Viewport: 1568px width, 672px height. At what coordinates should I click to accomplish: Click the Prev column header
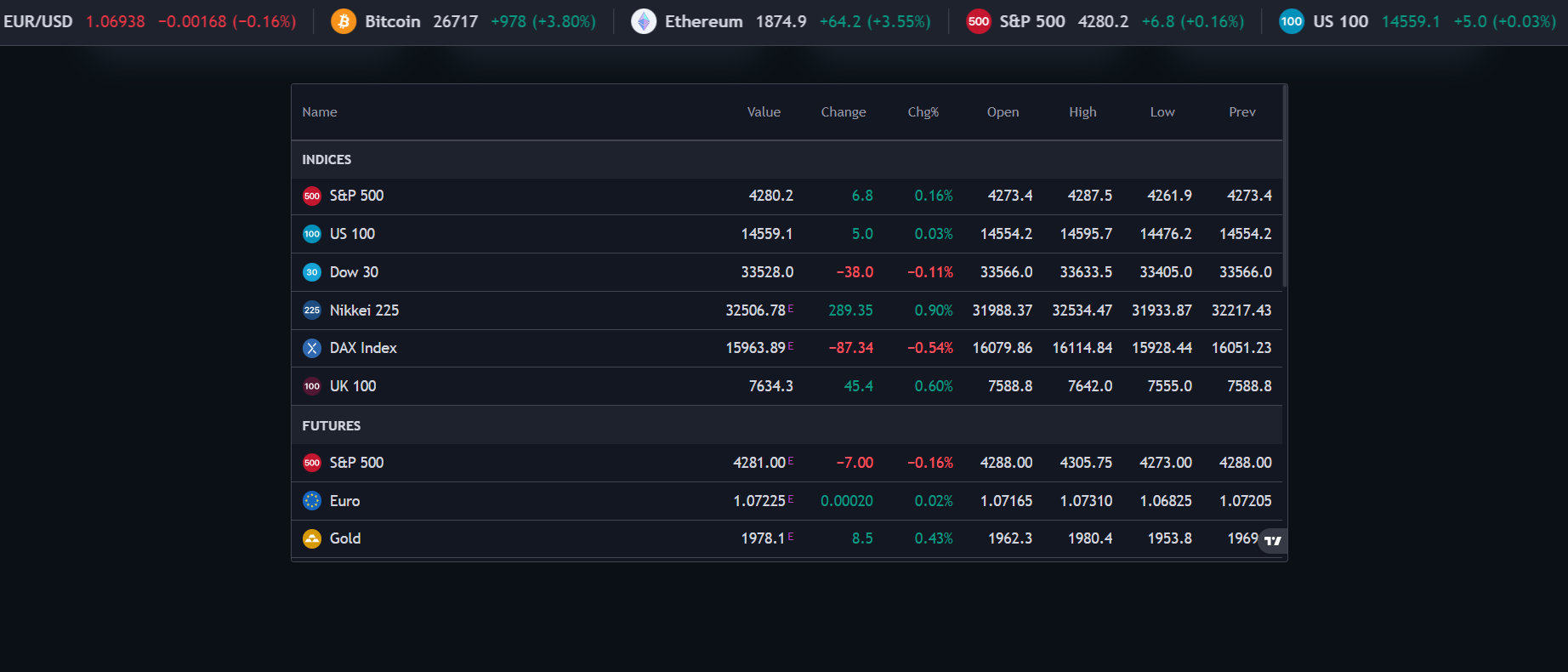click(x=1242, y=112)
